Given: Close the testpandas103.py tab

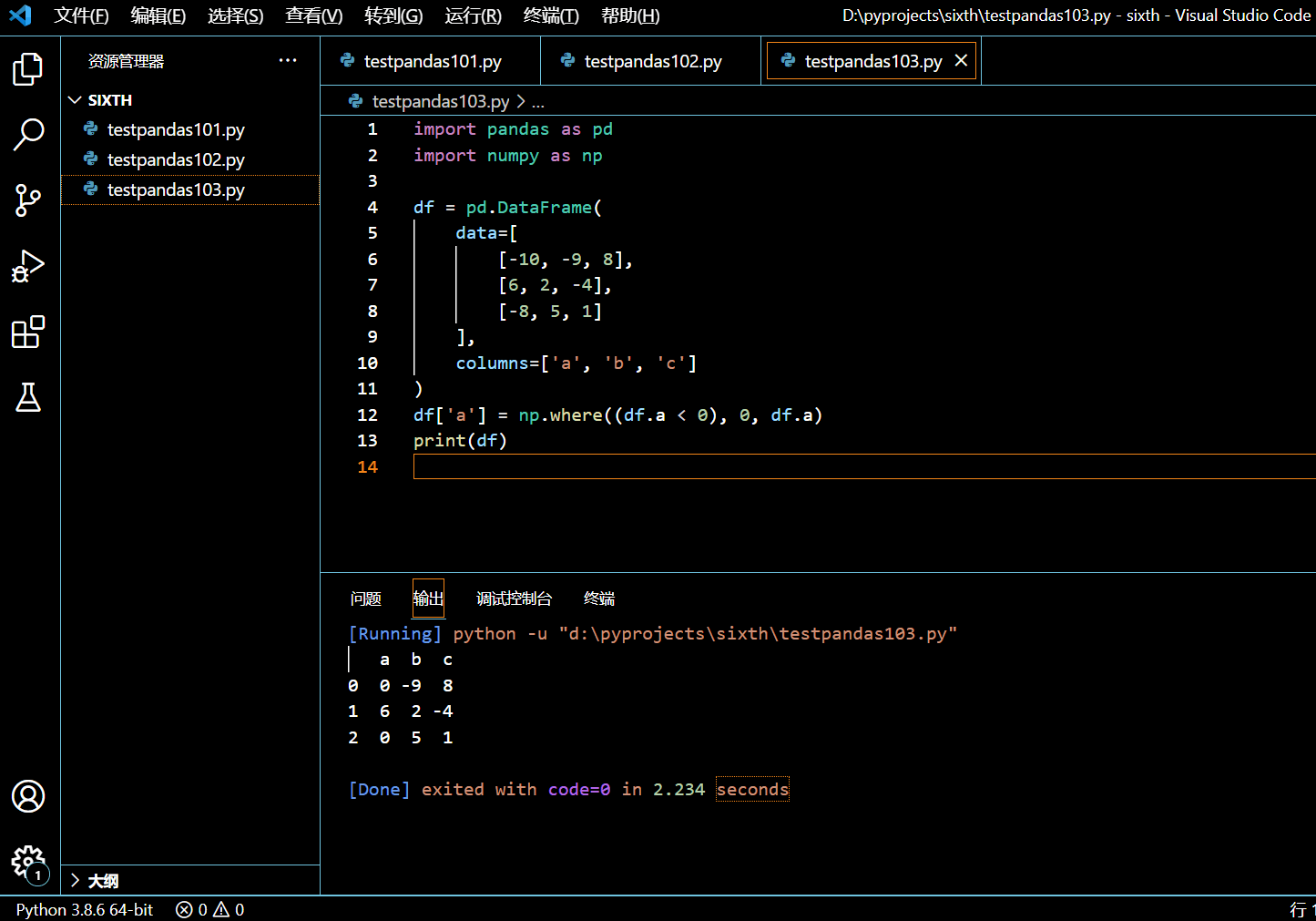Looking at the screenshot, I should pyautogui.click(x=961, y=60).
